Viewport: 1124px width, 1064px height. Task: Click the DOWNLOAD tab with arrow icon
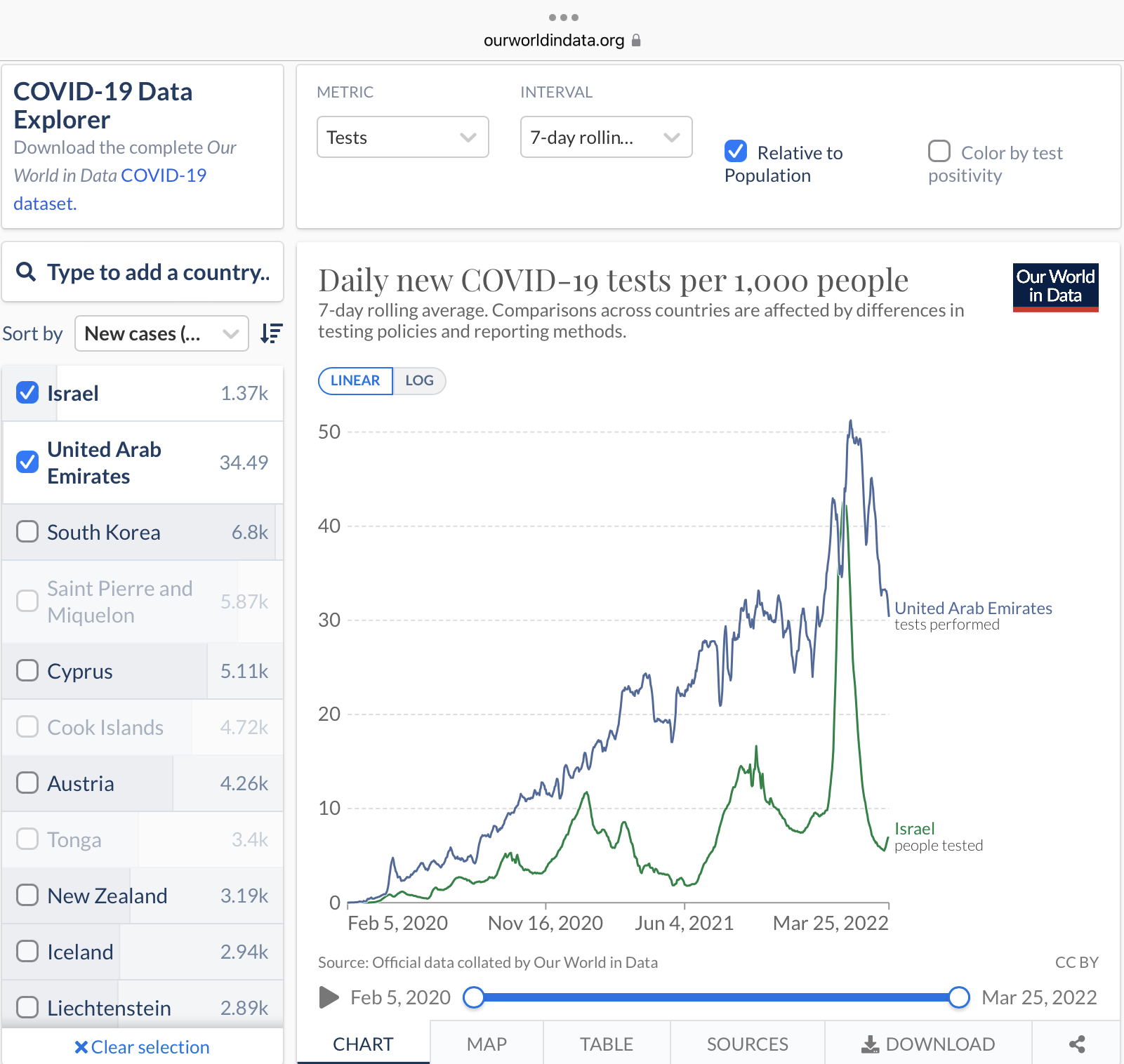(x=927, y=1044)
